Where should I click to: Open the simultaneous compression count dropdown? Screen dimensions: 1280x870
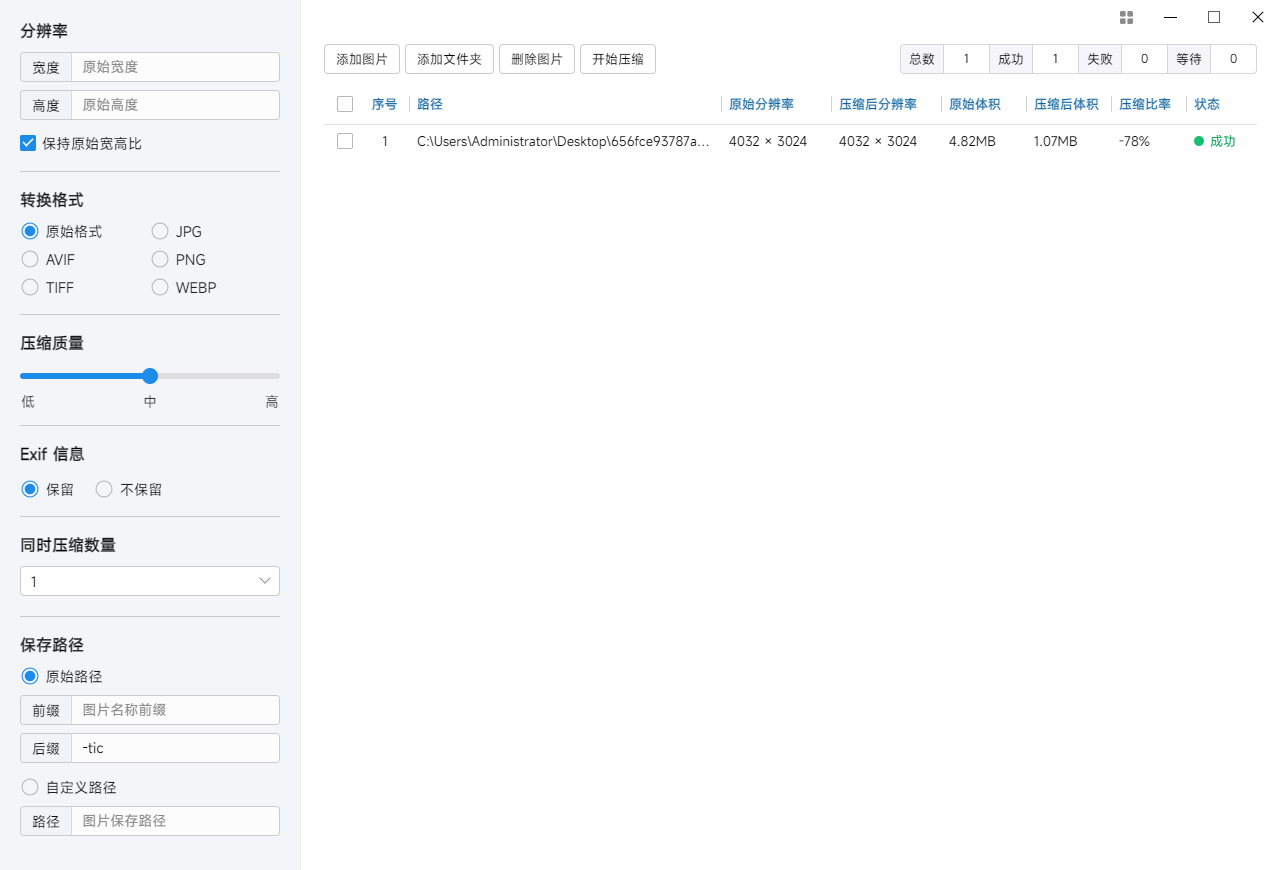tap(149, 581)
